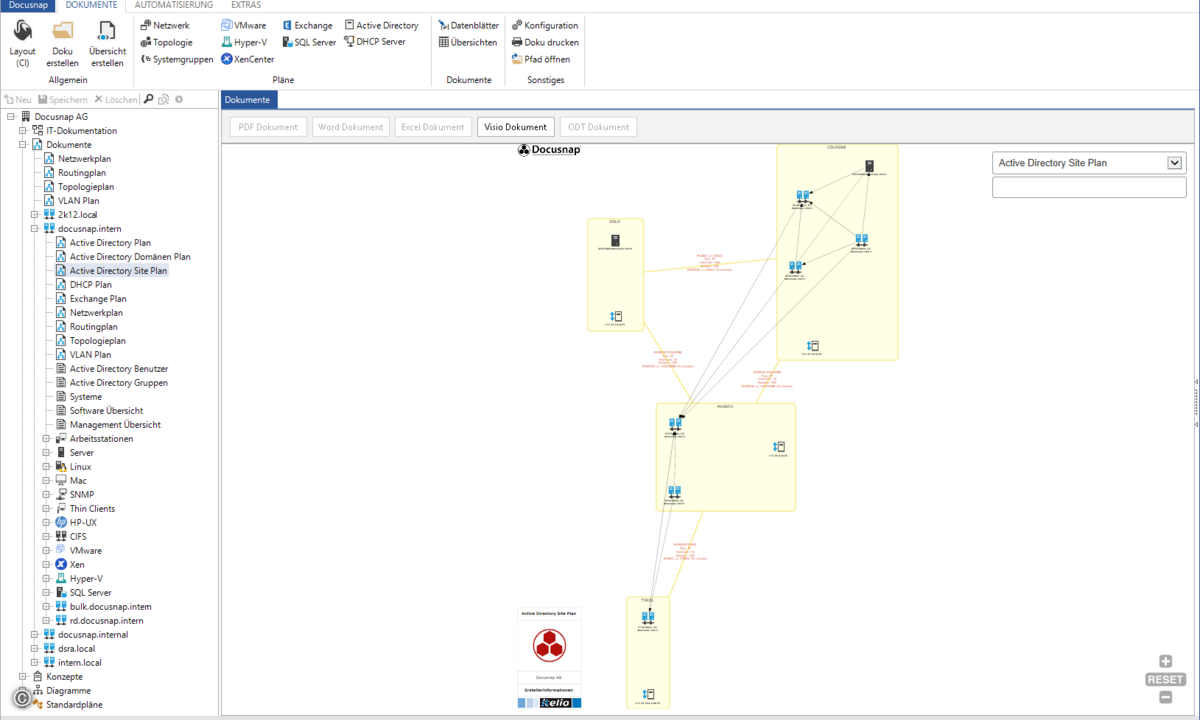Image resolution: width=1200 pixels, height=720 pixels.
Task: Click the Excel Dokument button
Action: pos(433,127)
